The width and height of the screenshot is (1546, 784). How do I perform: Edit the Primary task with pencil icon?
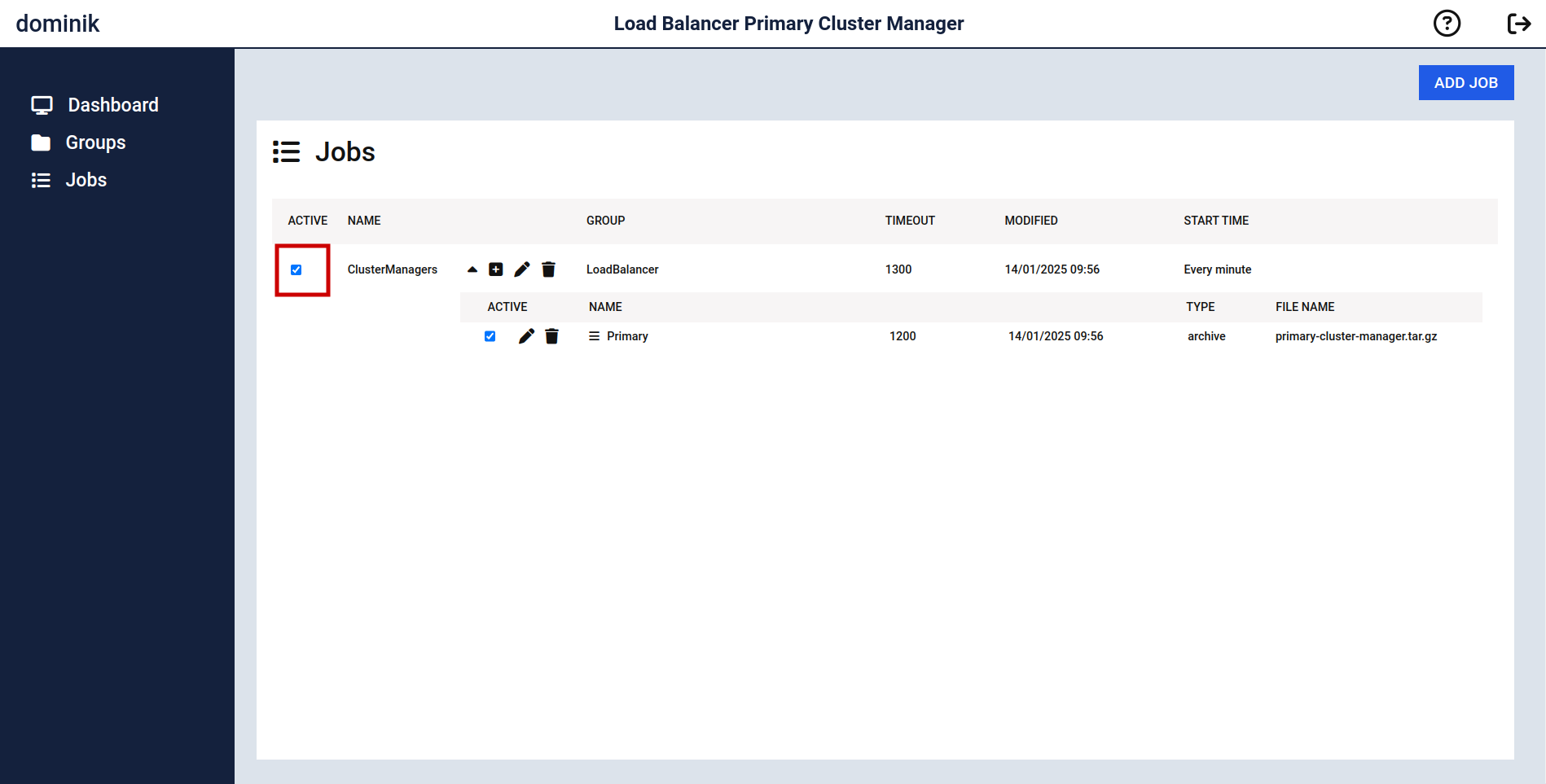click(526, 336)
